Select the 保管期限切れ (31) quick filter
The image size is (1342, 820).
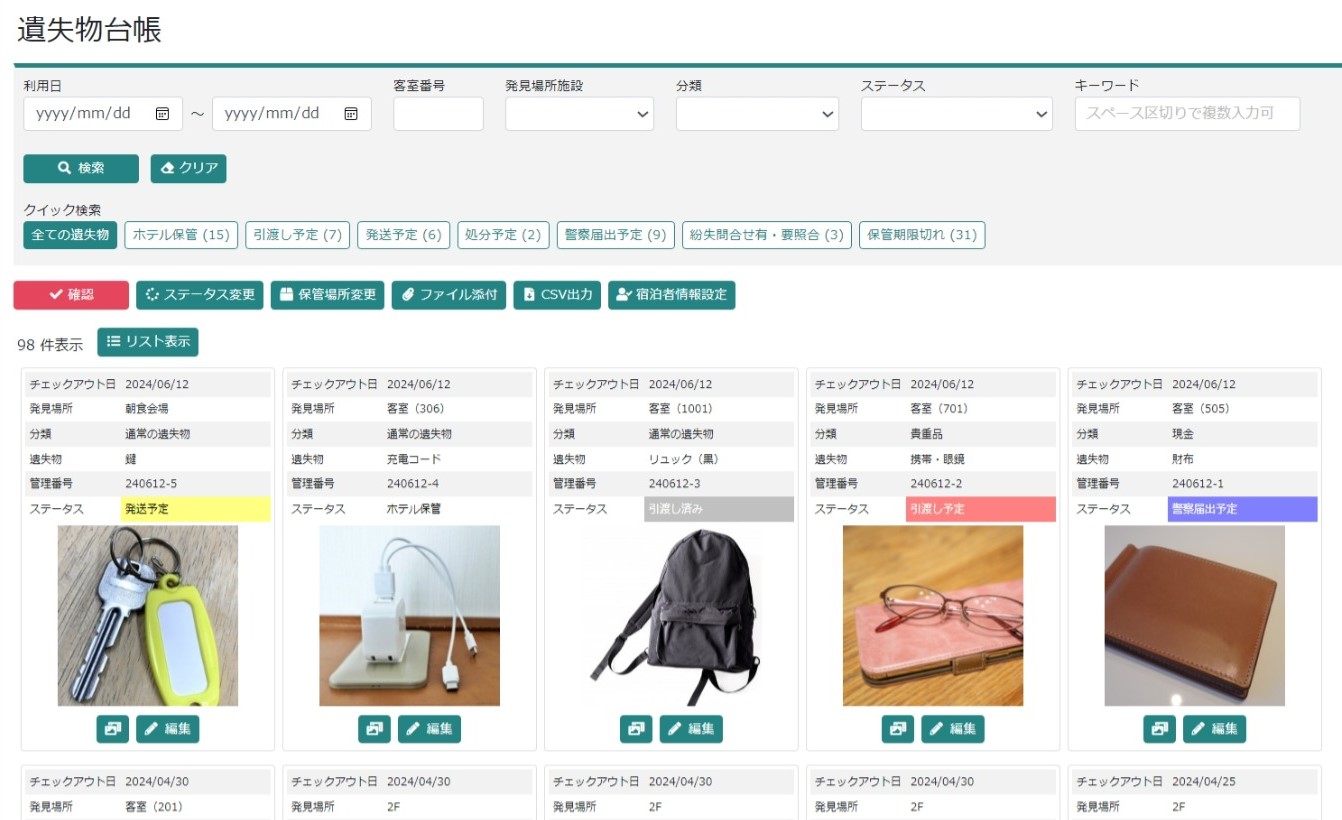point(921,235)
